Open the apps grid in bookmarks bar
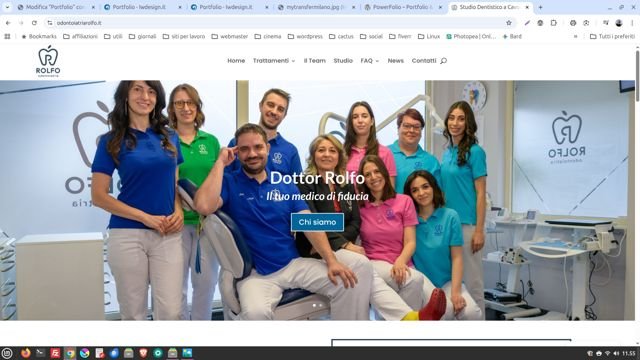This screenshot has width=640, height=360. click(x=7, y=36)
